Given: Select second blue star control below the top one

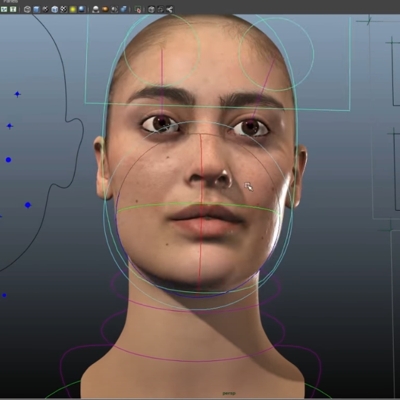Looking at the screenshot, I should tap(10, 126).
